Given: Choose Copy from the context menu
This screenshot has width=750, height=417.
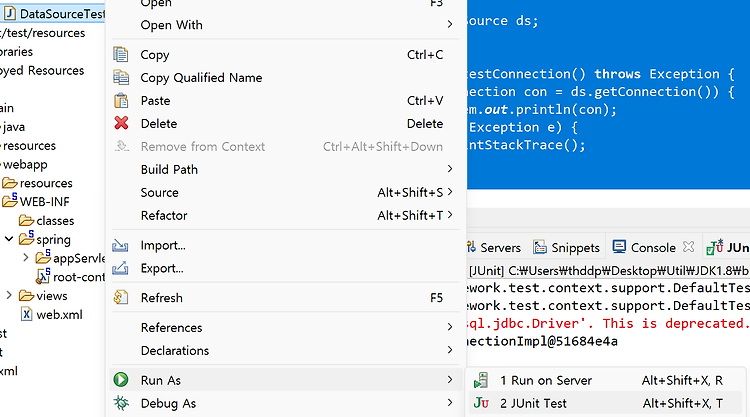Looking at the screenshot, I should (286, 55).
